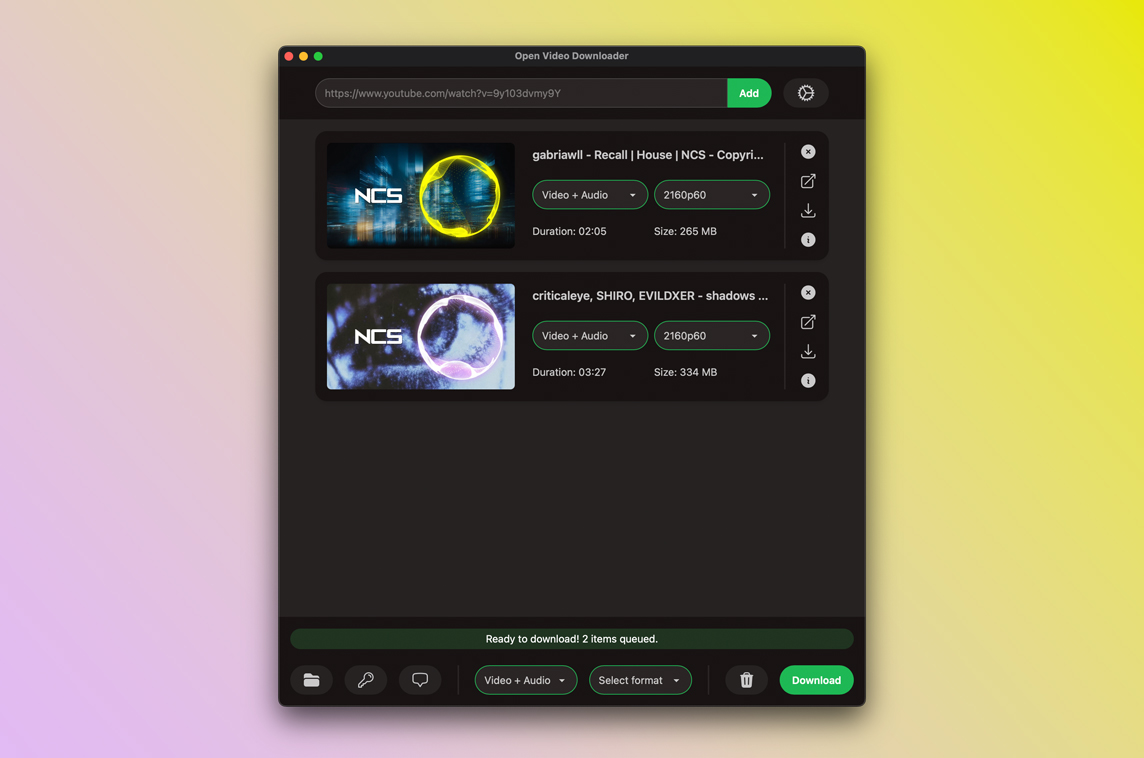
Task: Clear the queue with the trash icon
Action: point(746,680)
